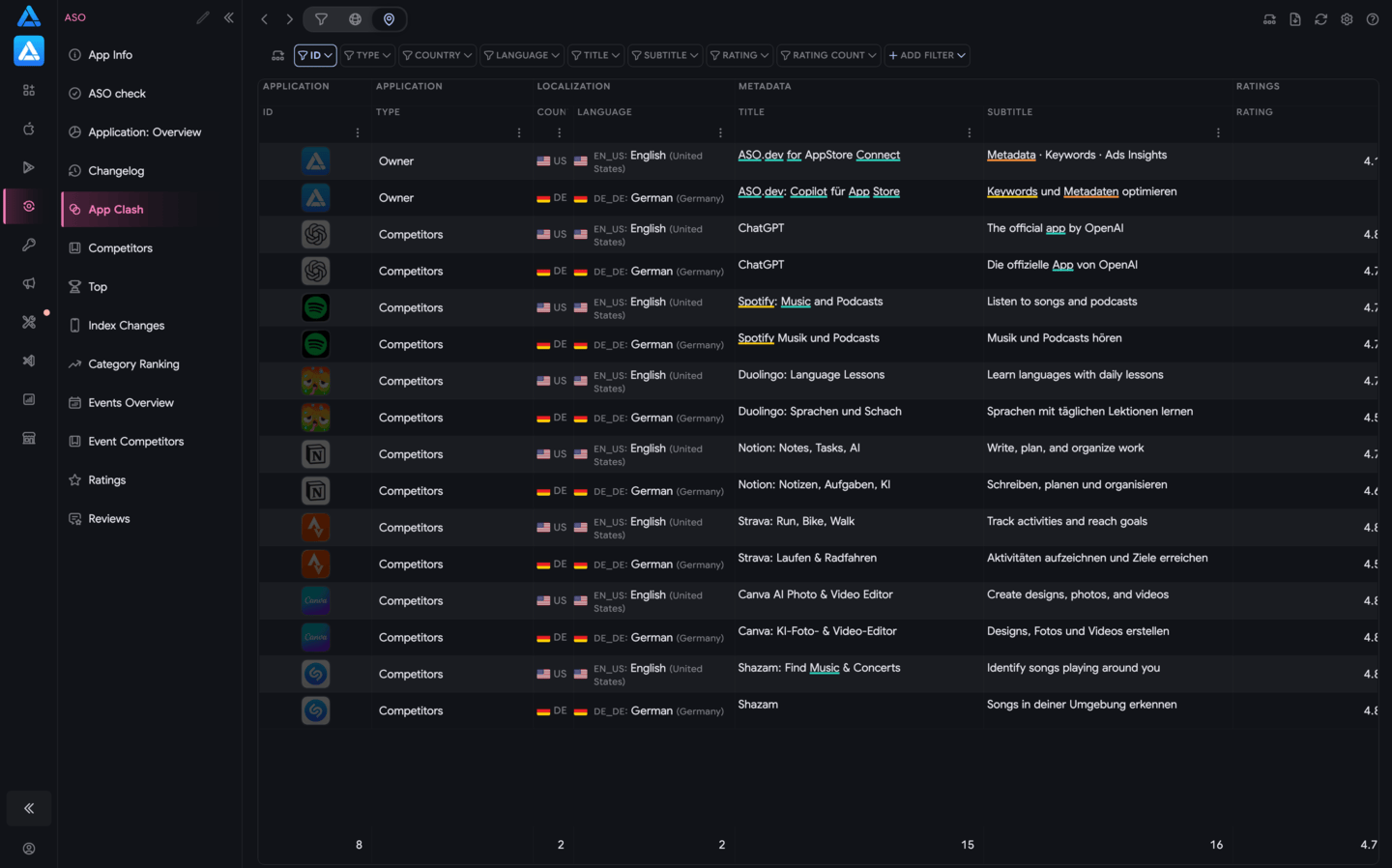1392x868 pixels.
Task: Click the column layout icon in top right
Action: pos(1269,19)
